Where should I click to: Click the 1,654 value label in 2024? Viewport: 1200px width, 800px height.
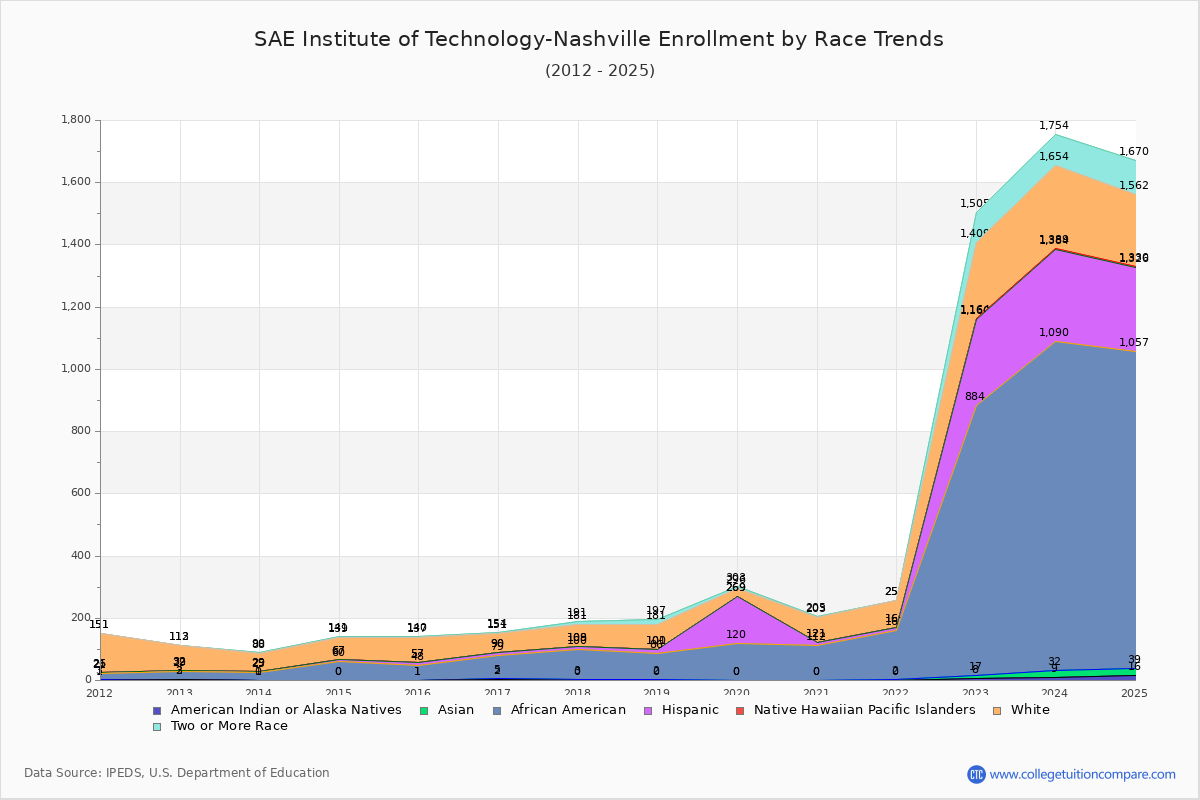[x=1053, y=157]
